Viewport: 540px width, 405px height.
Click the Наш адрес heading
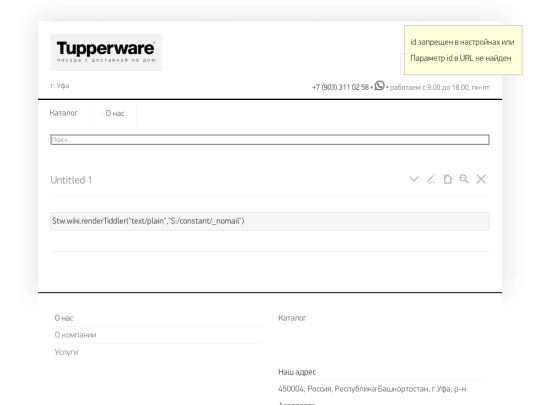point(297,372)
